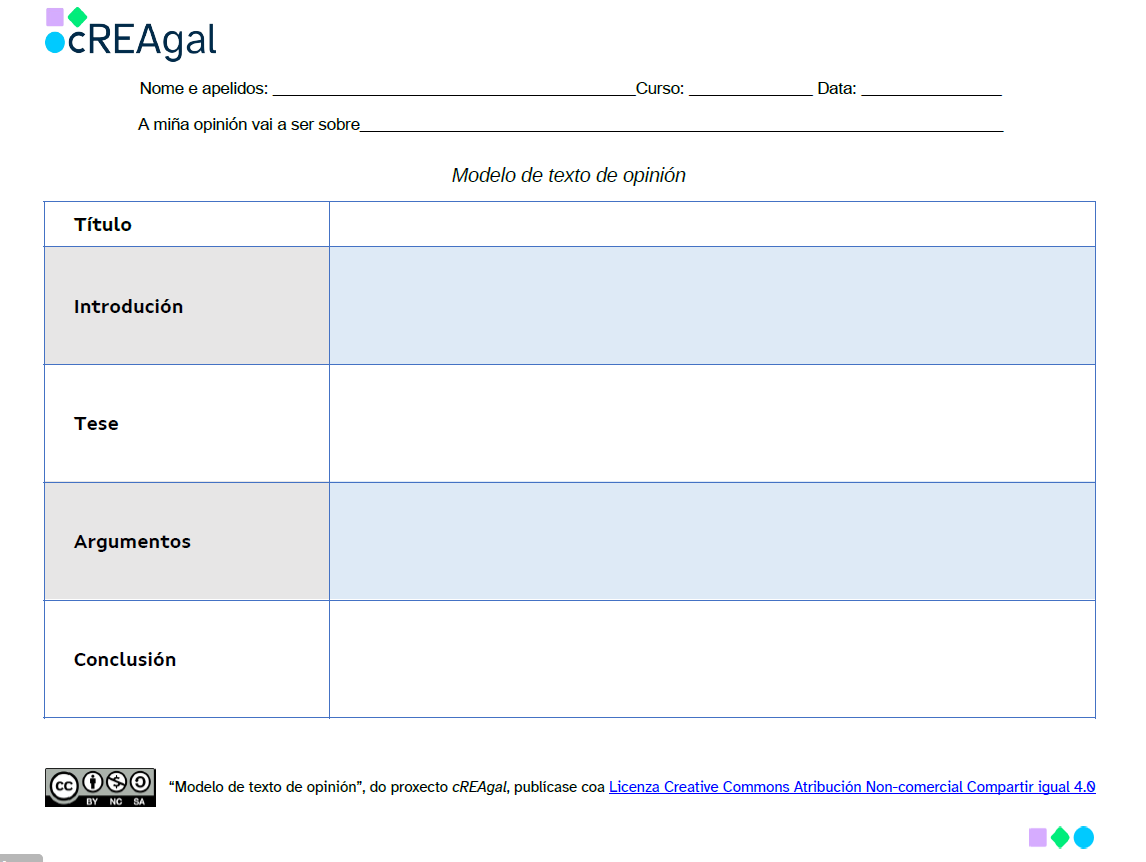
Task: Click the NC non-commercial icon in the badge
Action: (x=116, y=782)
